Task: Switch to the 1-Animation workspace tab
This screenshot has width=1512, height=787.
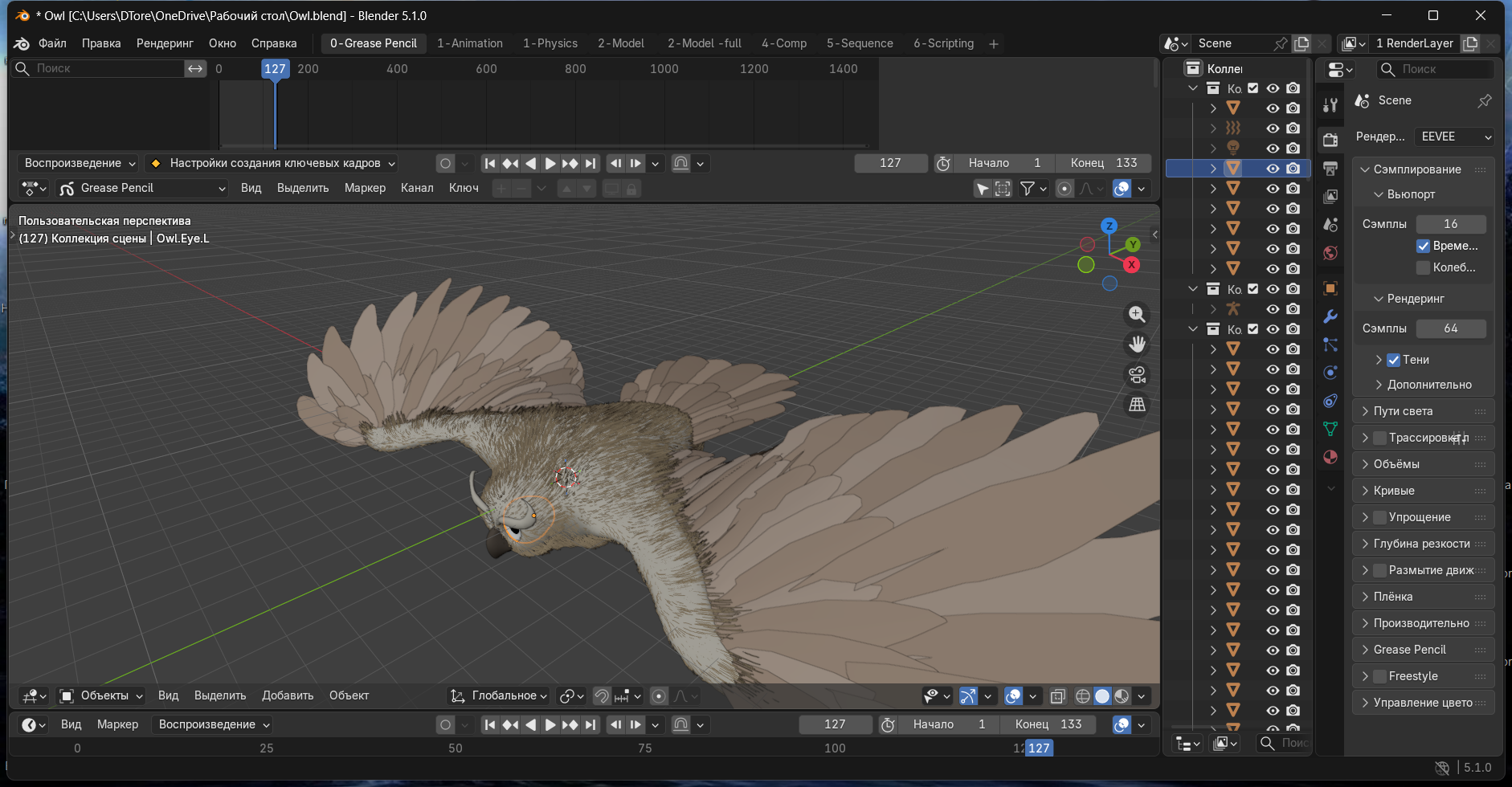Action: (x=469, y=43)
